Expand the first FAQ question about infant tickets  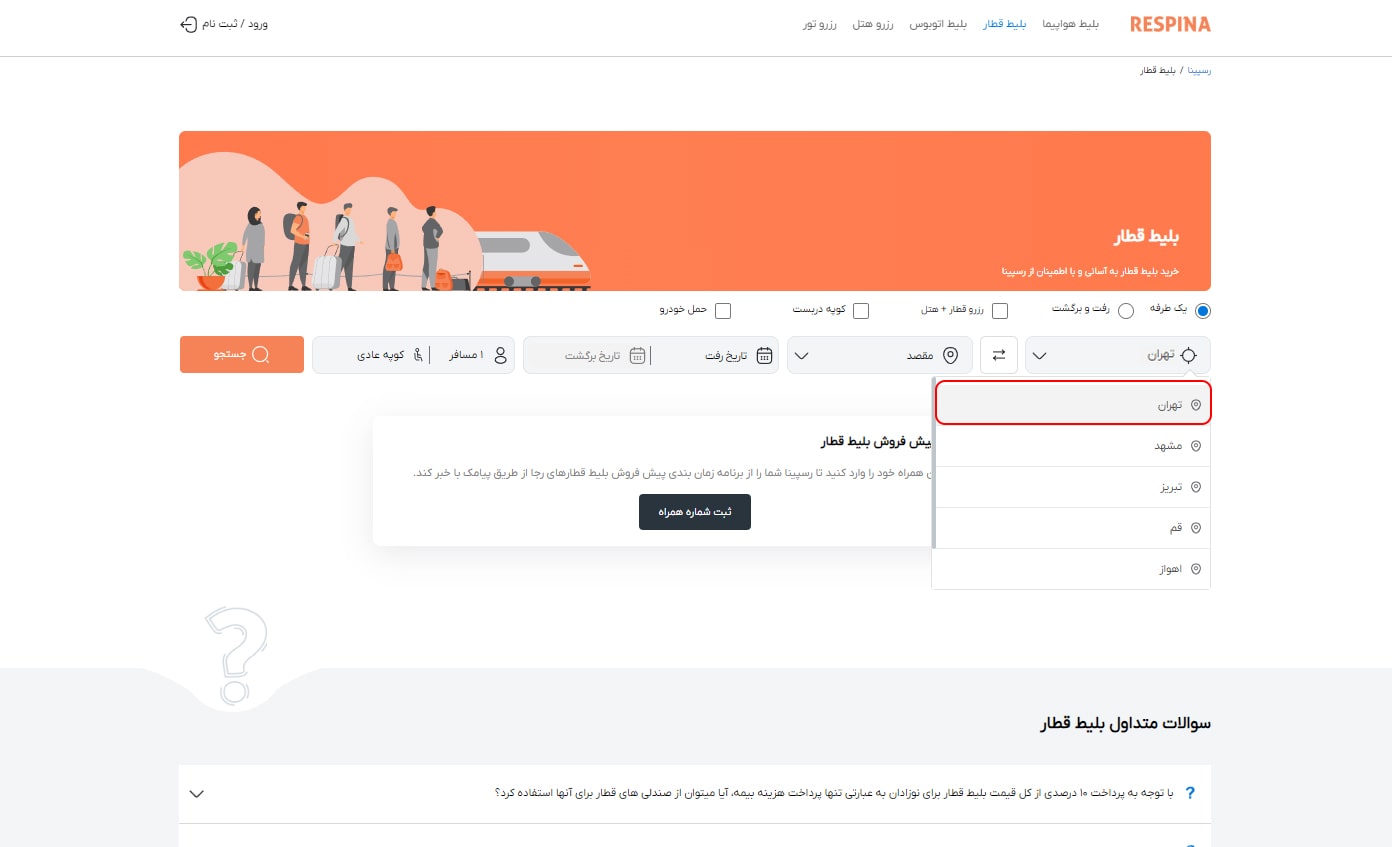(x=196, y=794)
